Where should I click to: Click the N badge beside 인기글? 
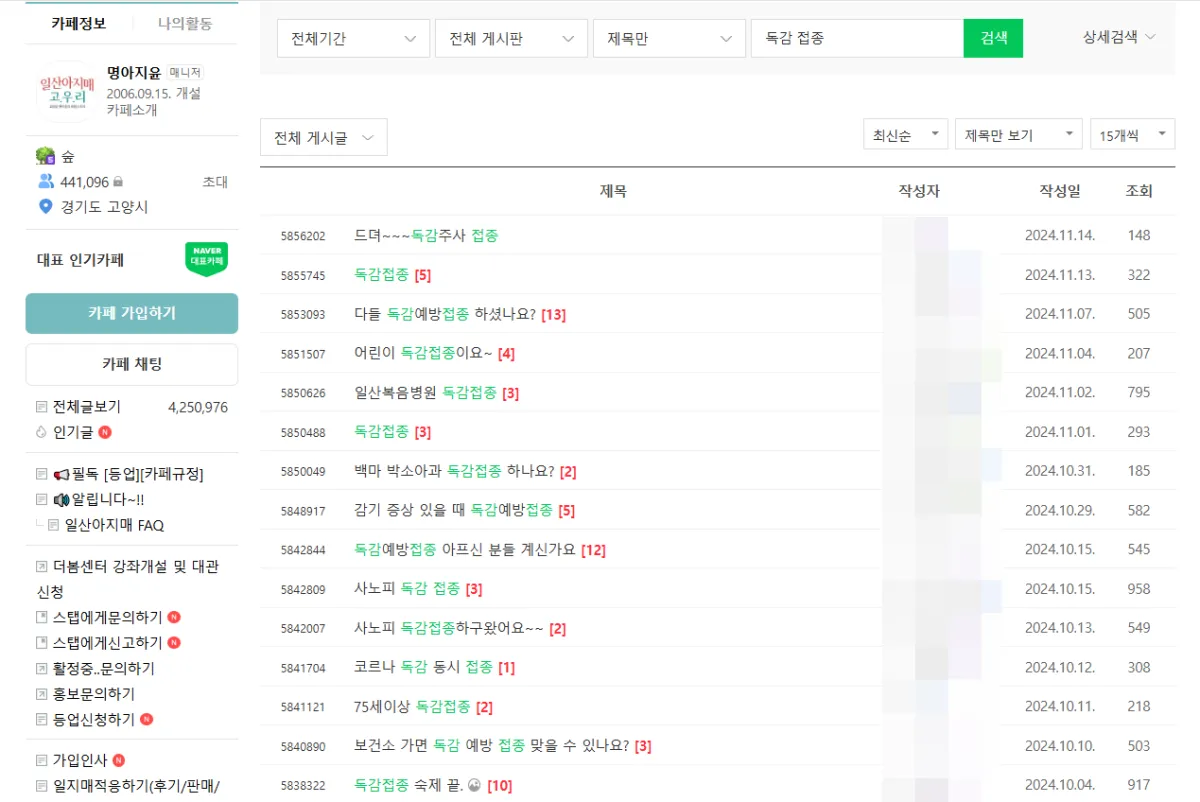click(106, 431)
